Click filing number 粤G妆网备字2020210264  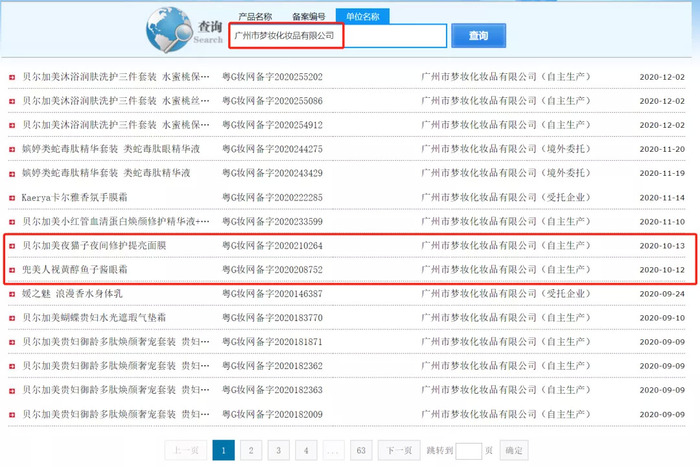(272, 246)
